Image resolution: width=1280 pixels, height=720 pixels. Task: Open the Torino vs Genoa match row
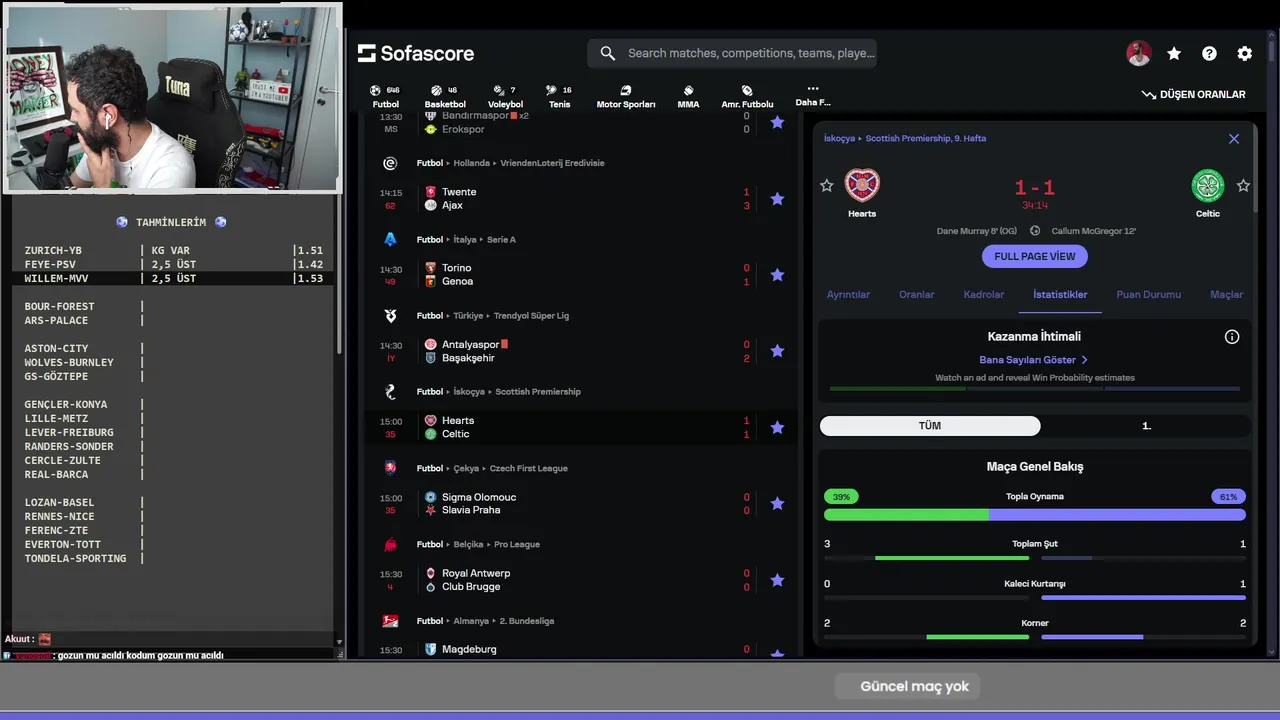point(581,275)
